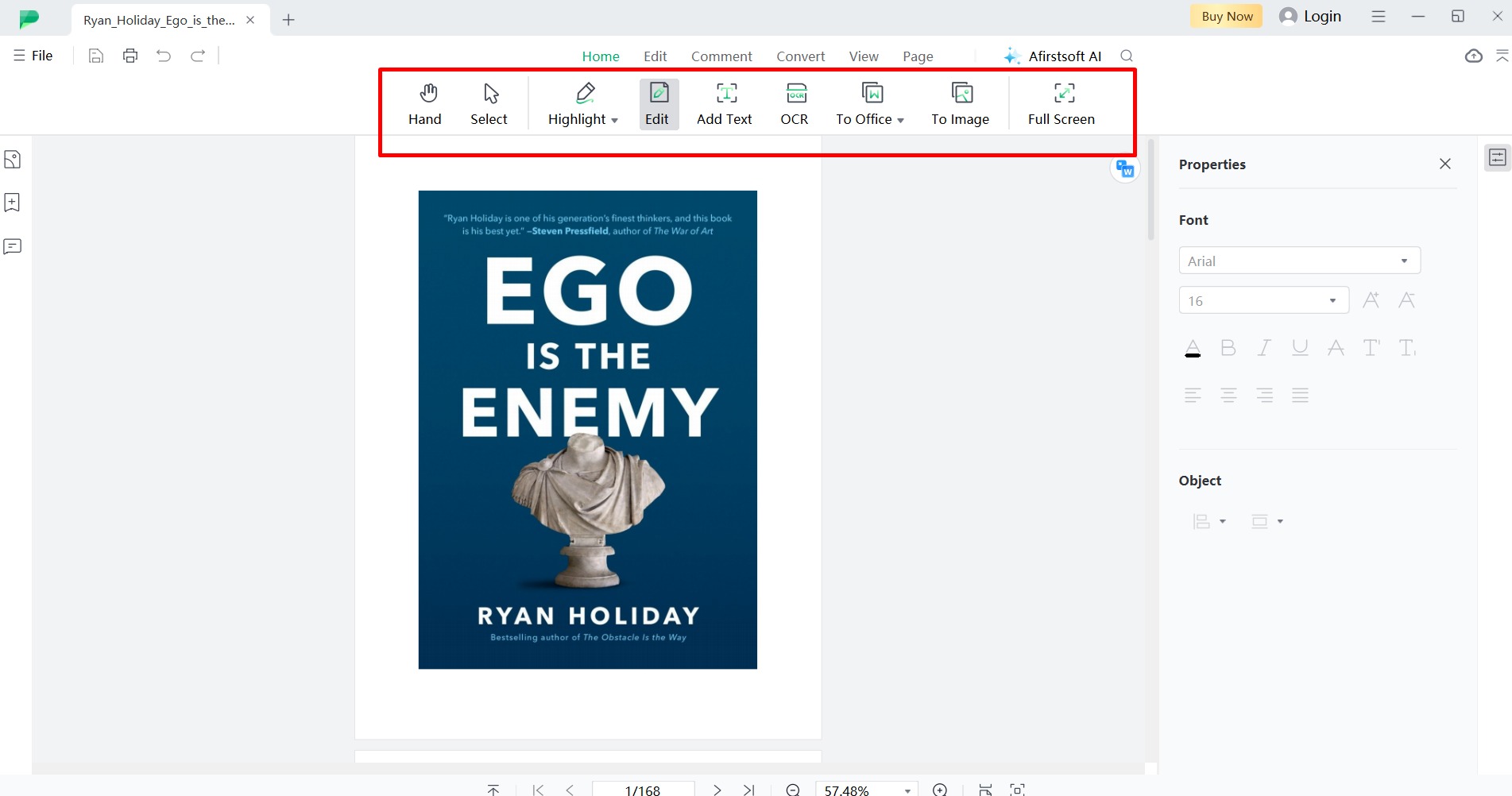The image size is (1512, 796).
Task: Open the Convert tab
Action: pyautogui.click(x=801, y=56)
